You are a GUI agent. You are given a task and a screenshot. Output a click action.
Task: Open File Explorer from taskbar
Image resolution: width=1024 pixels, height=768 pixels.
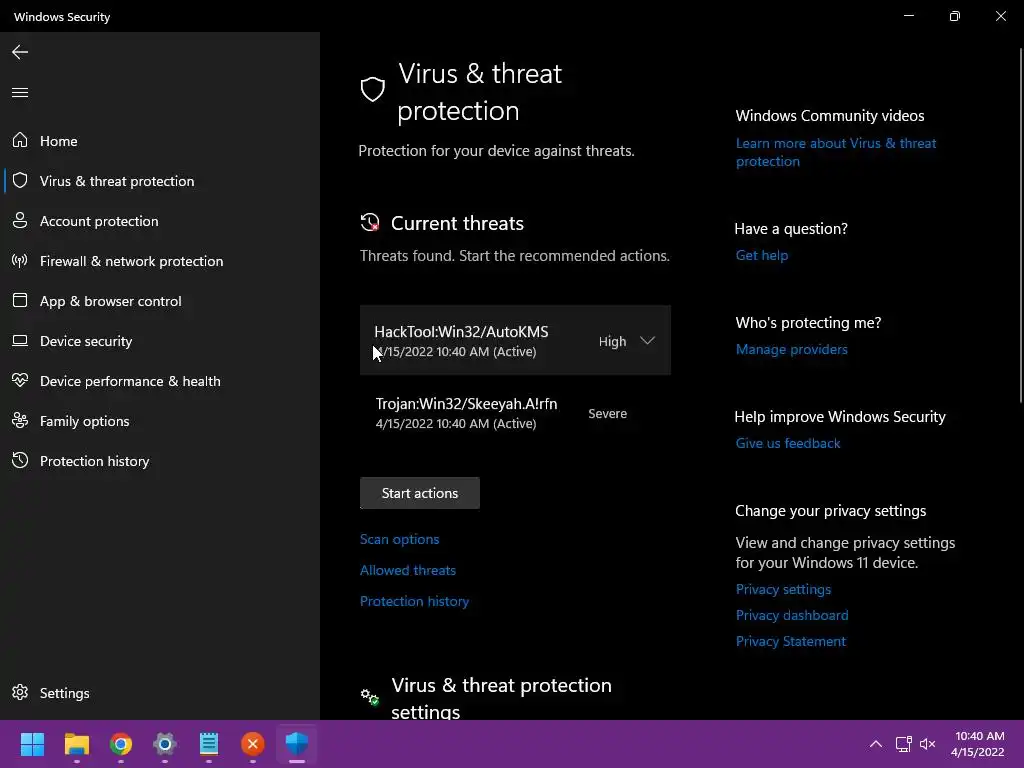(76, 744)
